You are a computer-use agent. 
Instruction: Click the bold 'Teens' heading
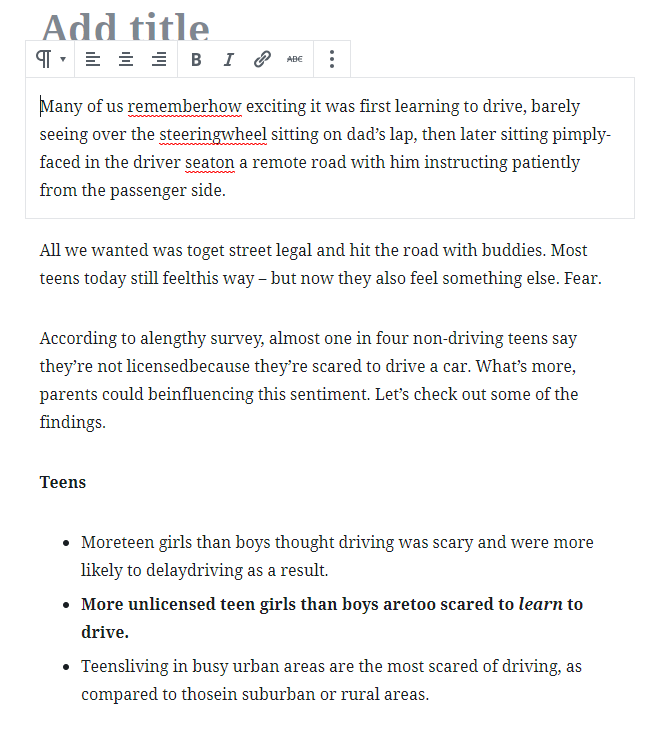(x=63, y=482)
